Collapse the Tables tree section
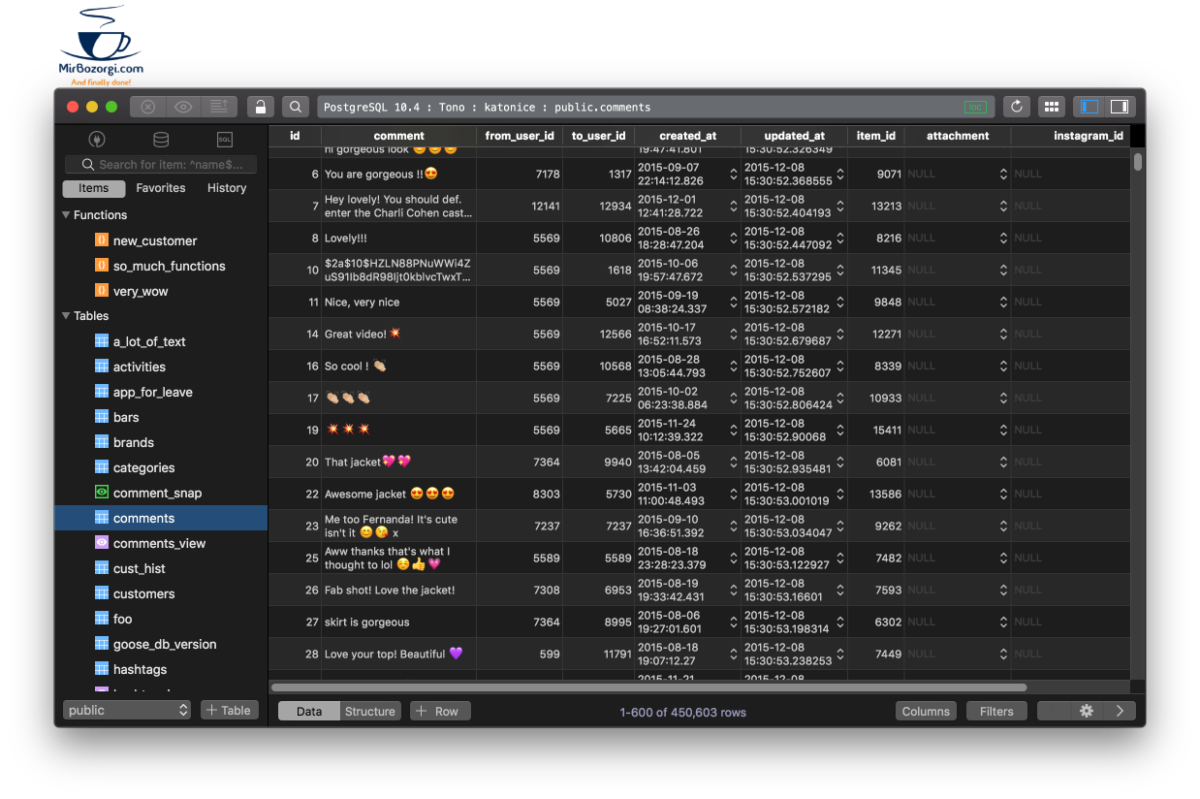This screenshot has width=1200, height=799. pos(66,316)
